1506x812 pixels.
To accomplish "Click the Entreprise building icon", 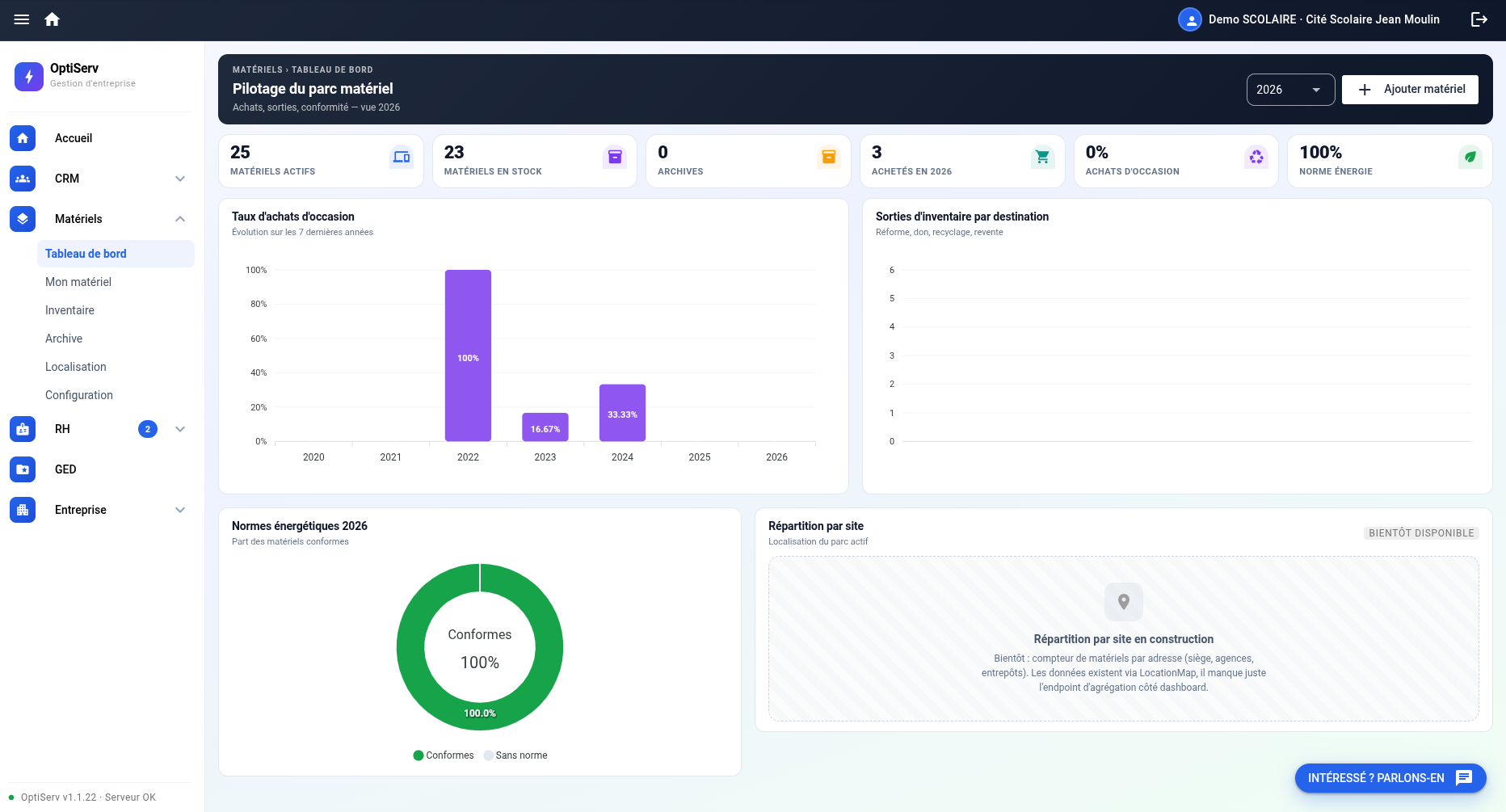I will [23, 510].
